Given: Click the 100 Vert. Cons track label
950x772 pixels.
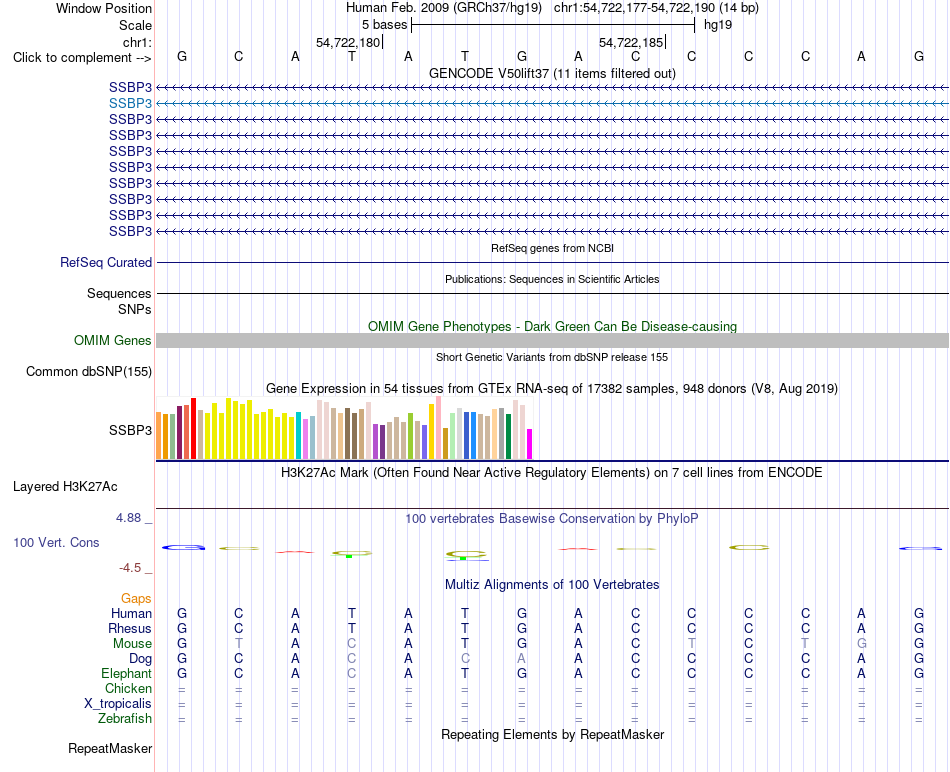Looking at the screenshot, I should pyautogui.click(x=56, y=542).
